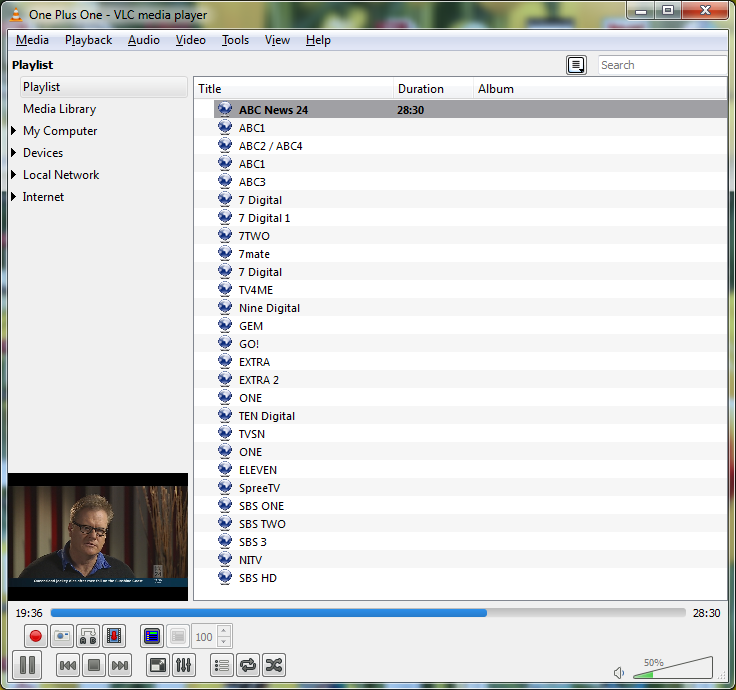Select the 7 Digital 1 channel
Screen dimensions: 736x690
pyautogui.click(x=264, y=218)
